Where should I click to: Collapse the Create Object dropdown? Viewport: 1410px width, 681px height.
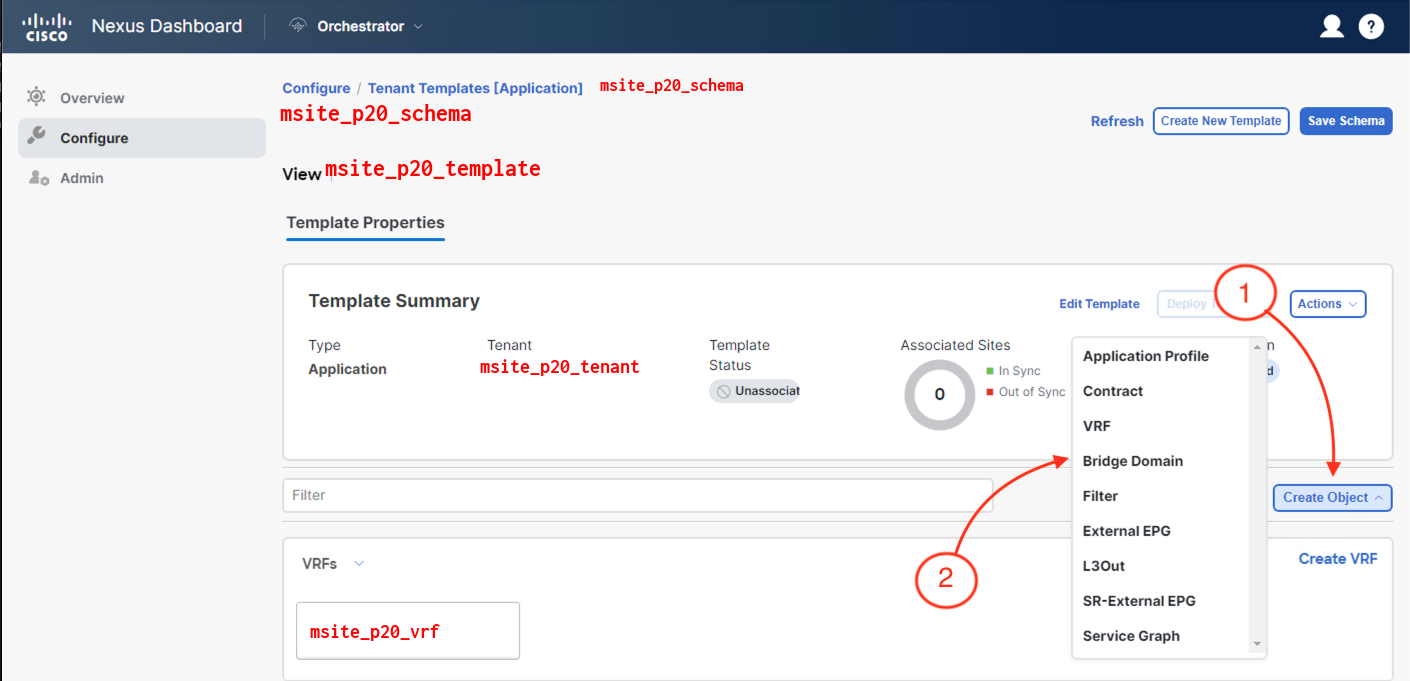tap(1332, 497)
